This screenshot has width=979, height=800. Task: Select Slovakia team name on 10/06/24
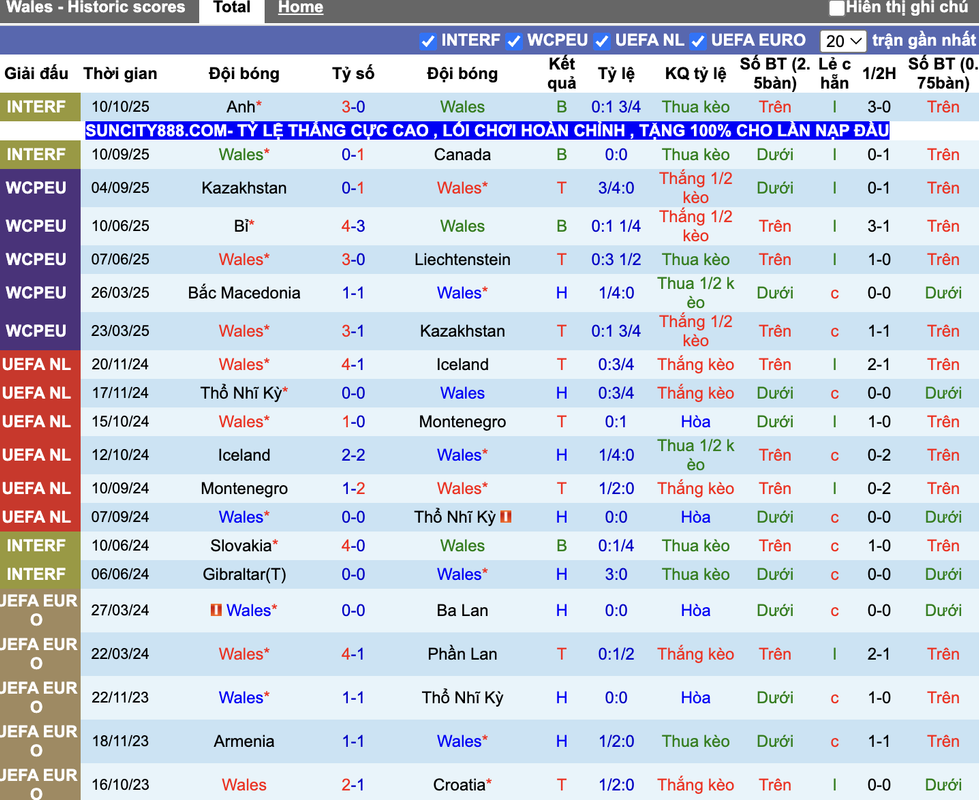pos(241,546)
